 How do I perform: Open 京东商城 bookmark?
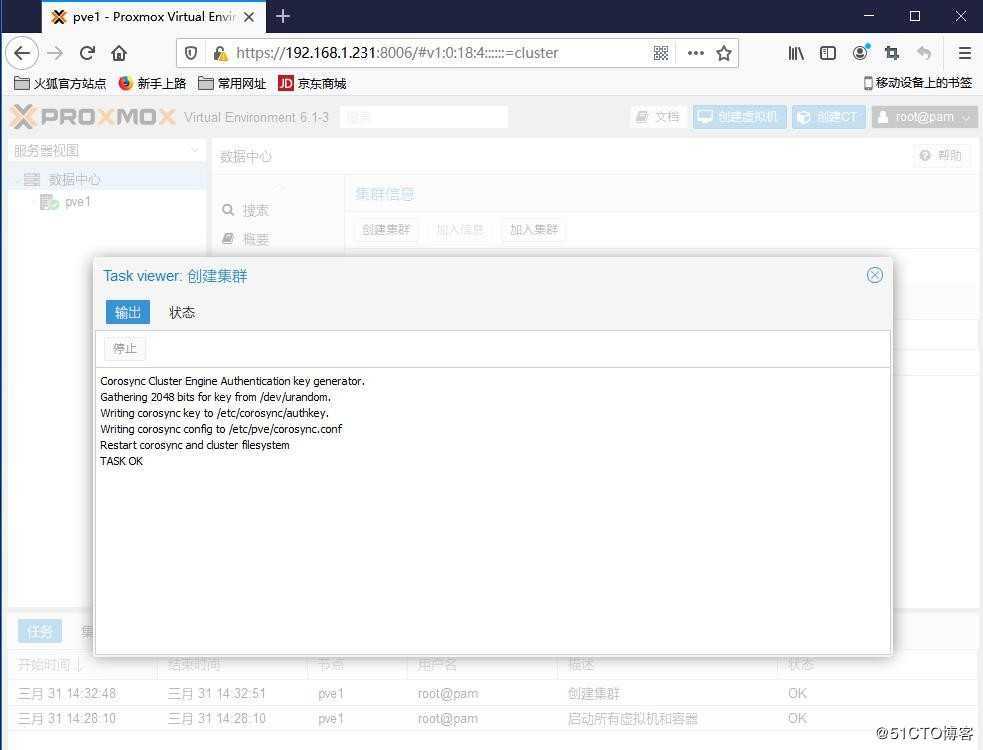click(312, 83)
